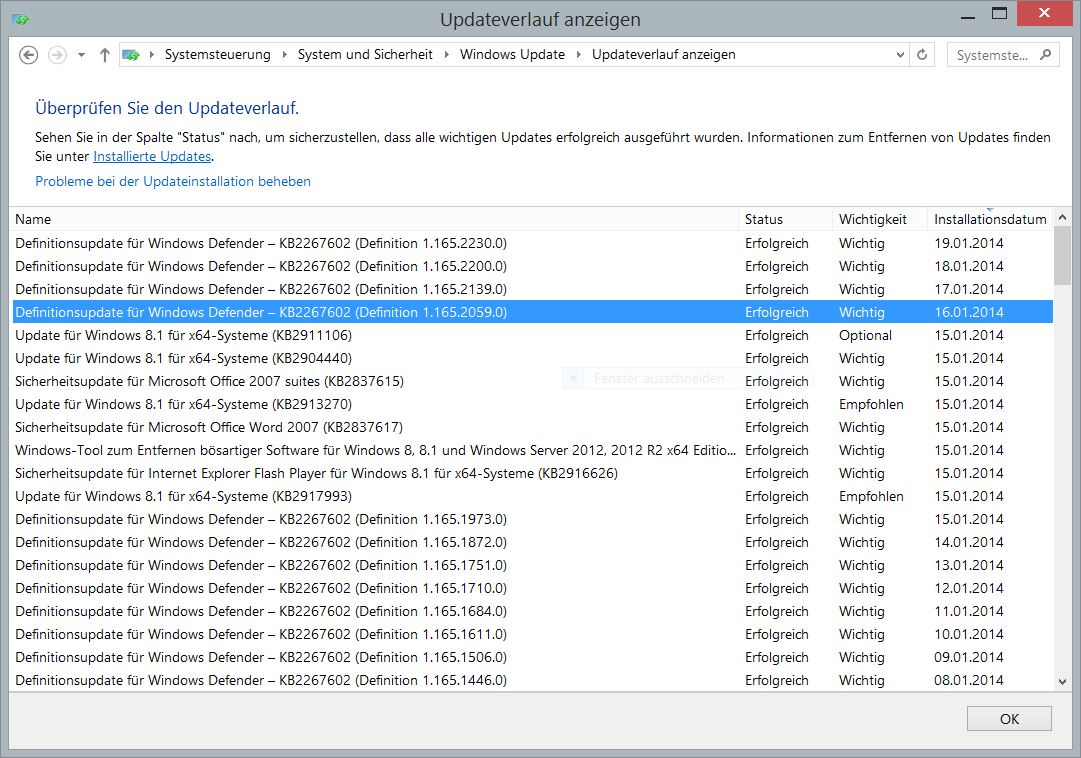Select the System und Sicherheit breadcrumb
Screen dimensions: 1081x758
365,54
